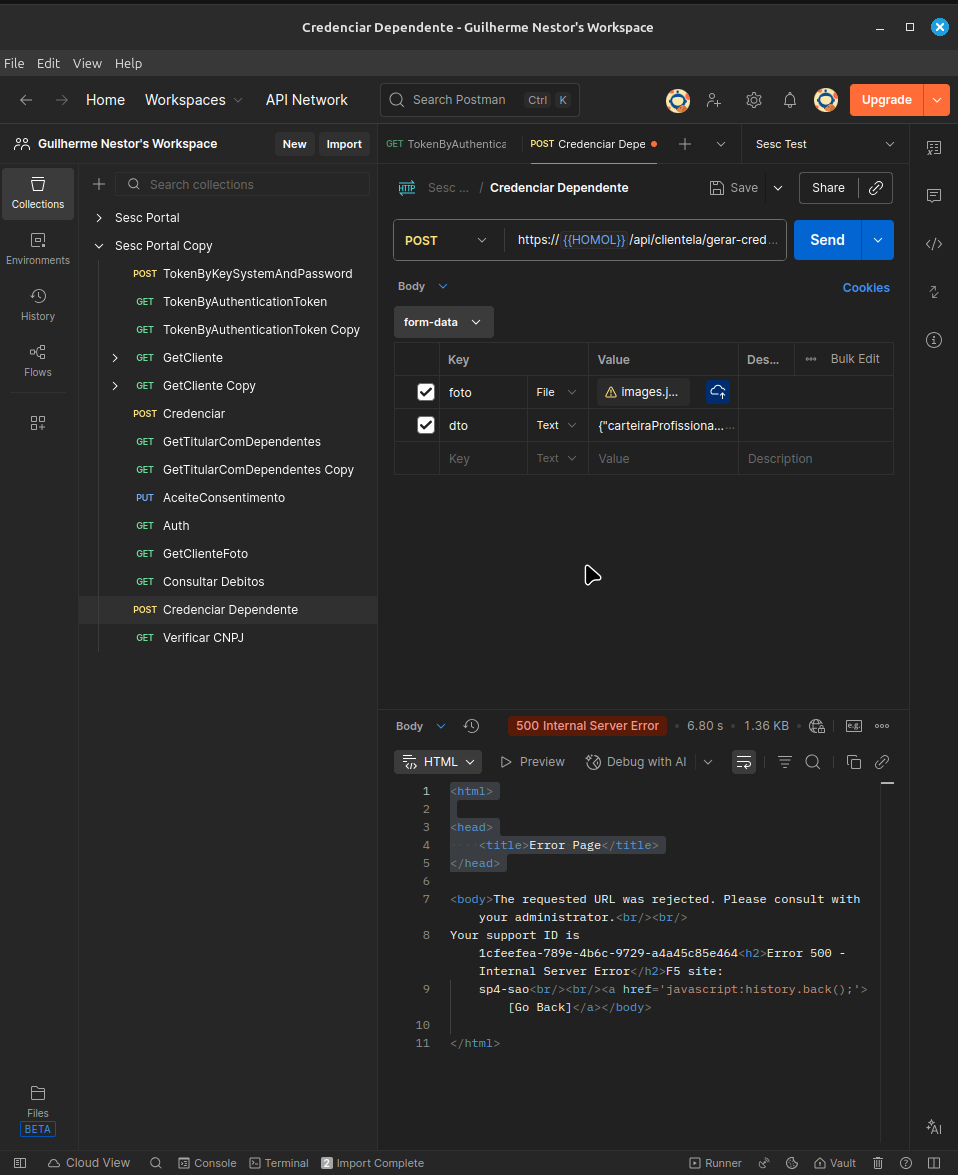Toggle the word wrap button in response
The height and width of the screenshot is (1175, 958).
click(744, 762)
